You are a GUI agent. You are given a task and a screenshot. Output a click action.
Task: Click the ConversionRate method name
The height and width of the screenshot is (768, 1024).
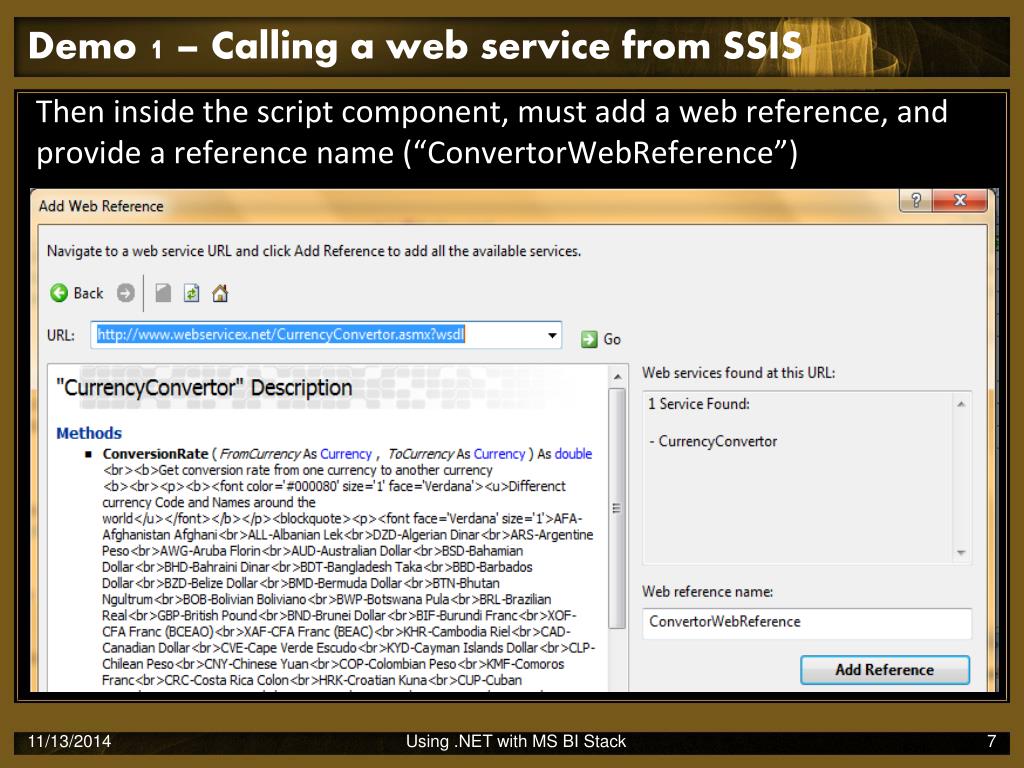coord(155,454)
